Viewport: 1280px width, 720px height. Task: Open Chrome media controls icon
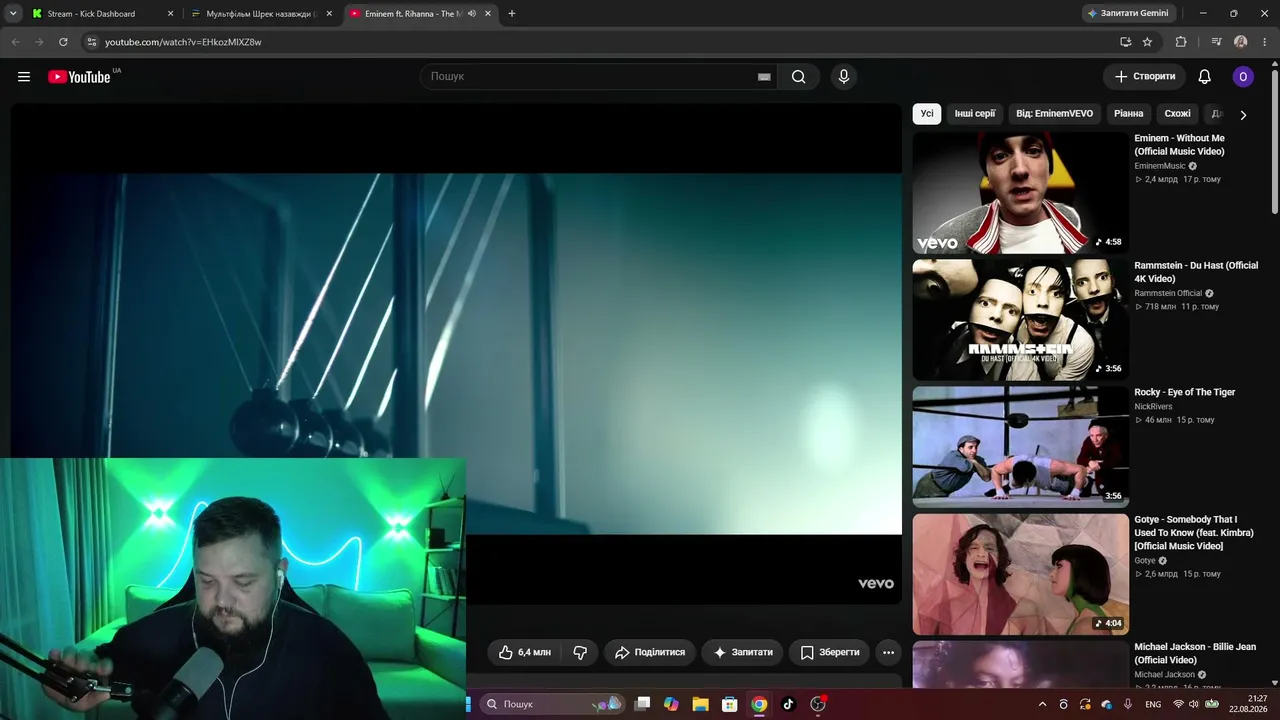[x=1216, y=42]
